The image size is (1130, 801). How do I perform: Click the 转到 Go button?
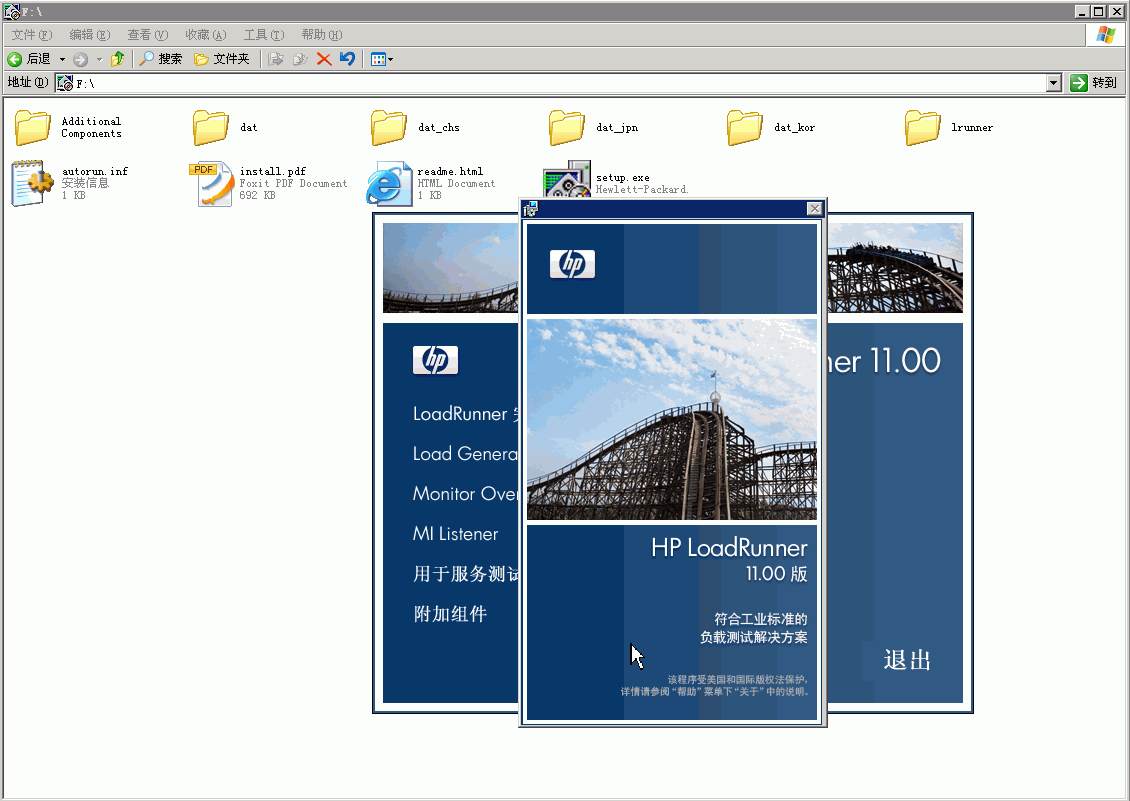(x=1093, y=83)
